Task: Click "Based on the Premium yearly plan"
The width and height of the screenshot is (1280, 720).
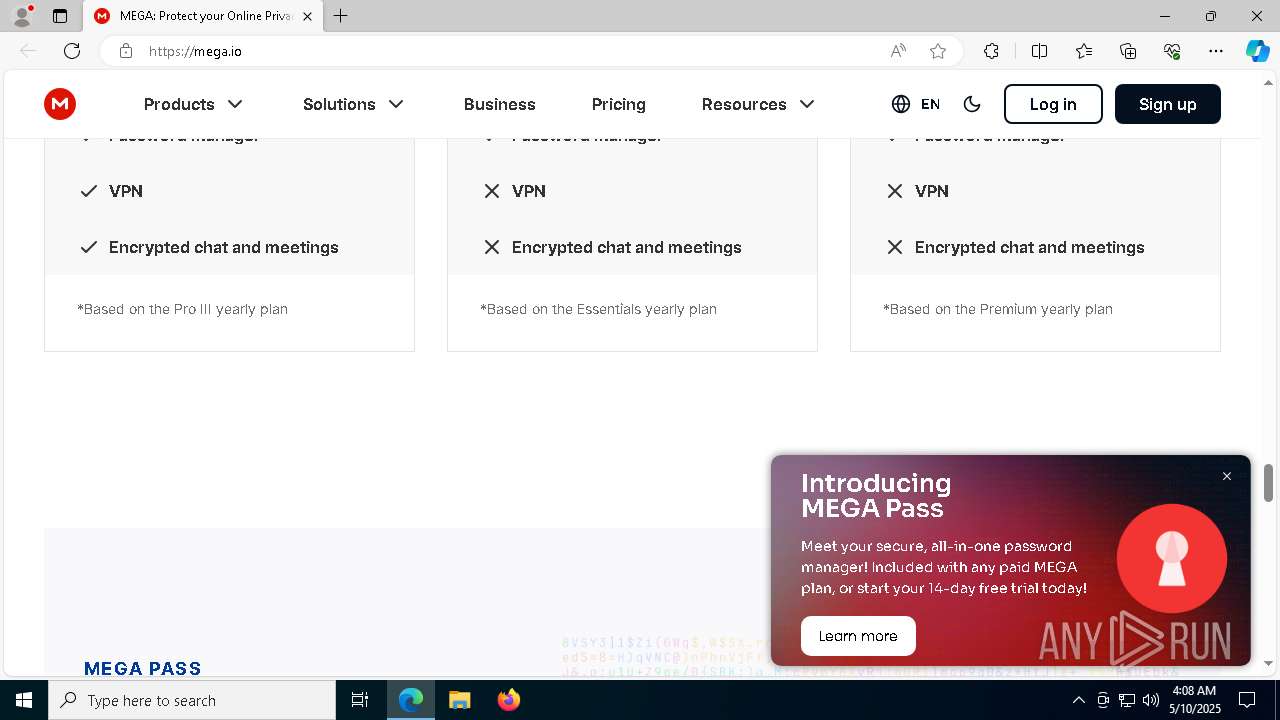Action: (998, 309)
